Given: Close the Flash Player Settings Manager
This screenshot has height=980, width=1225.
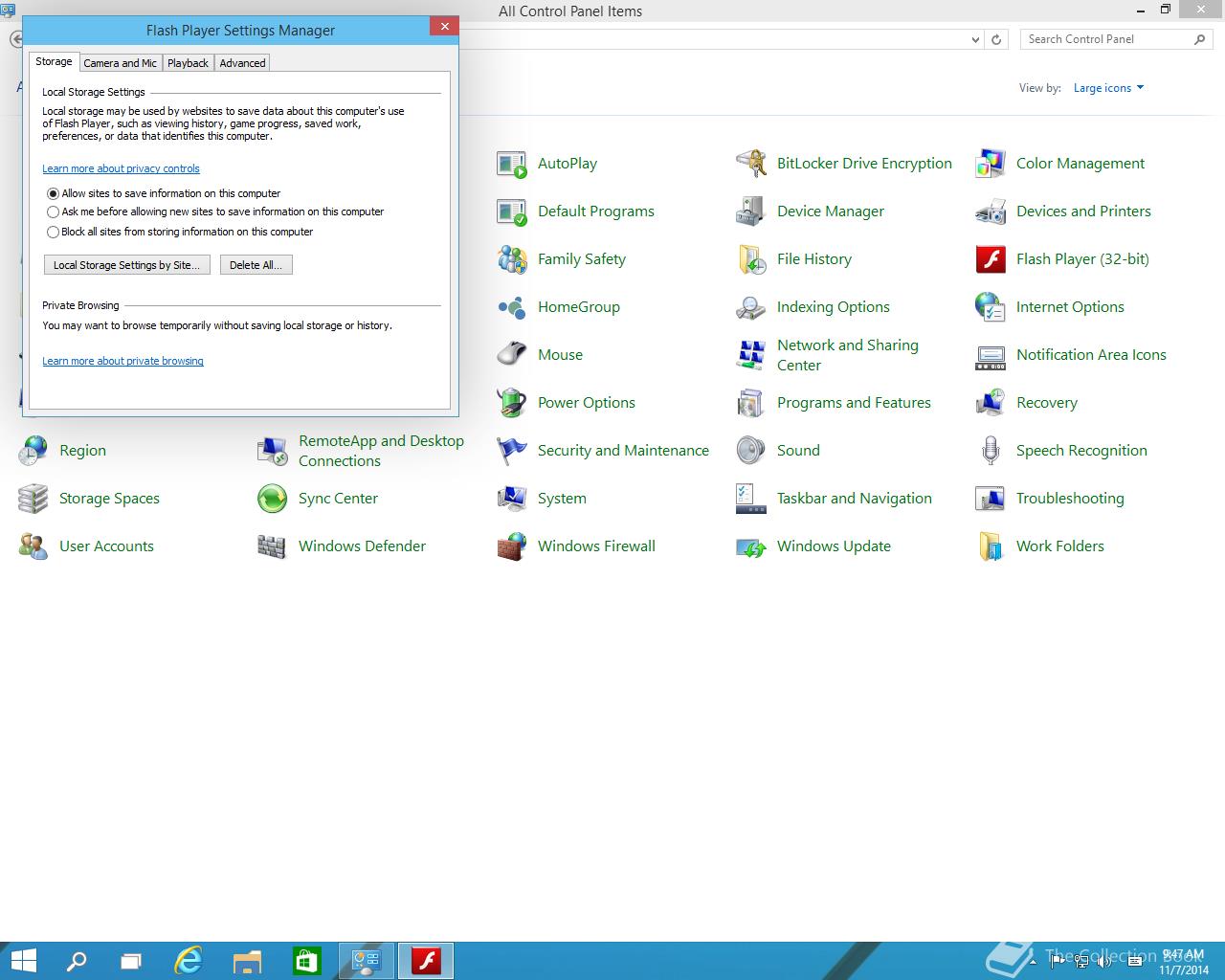Looking at the screenshot, I should (x=444, y=27).
